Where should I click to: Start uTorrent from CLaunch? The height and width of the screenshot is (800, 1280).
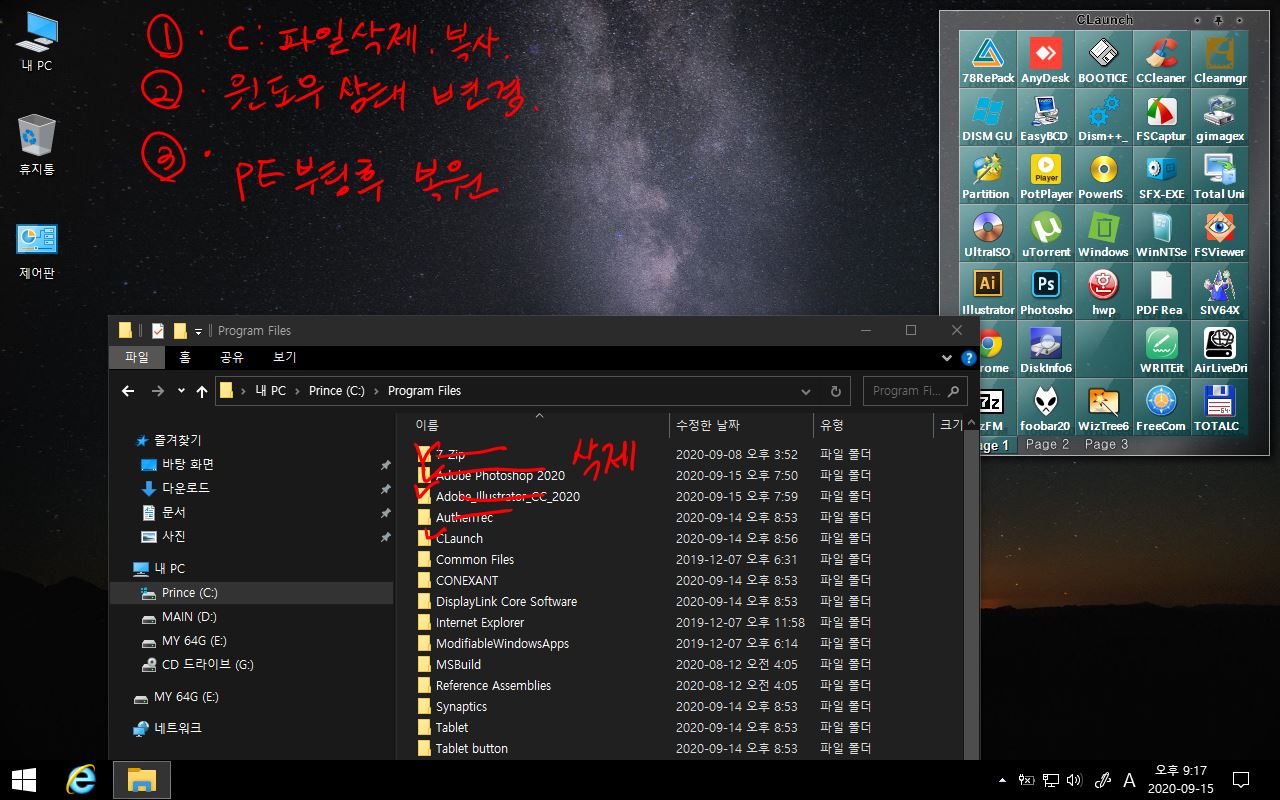tap(1046, 233)
